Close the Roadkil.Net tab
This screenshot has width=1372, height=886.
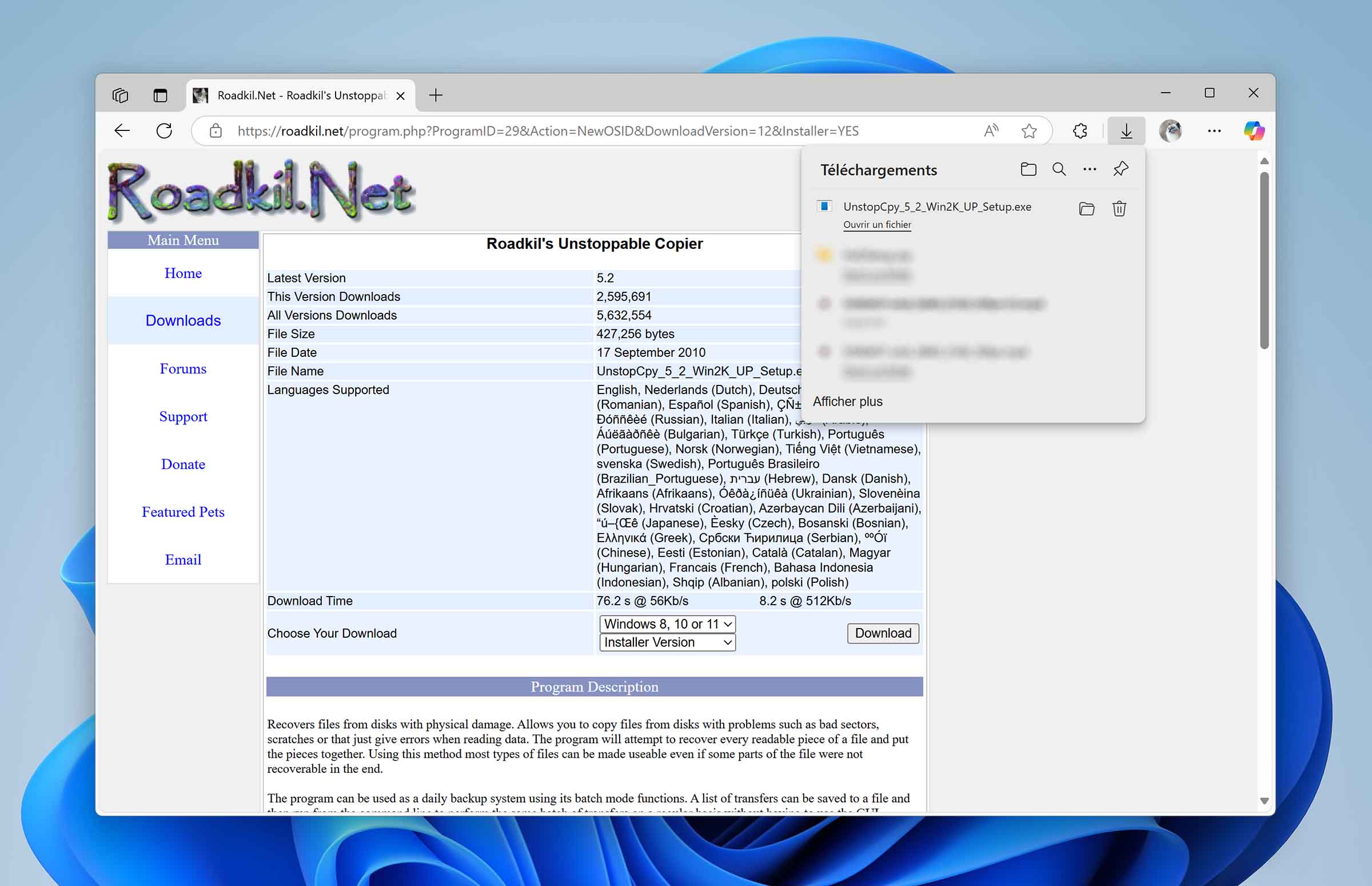coord(400,96)
